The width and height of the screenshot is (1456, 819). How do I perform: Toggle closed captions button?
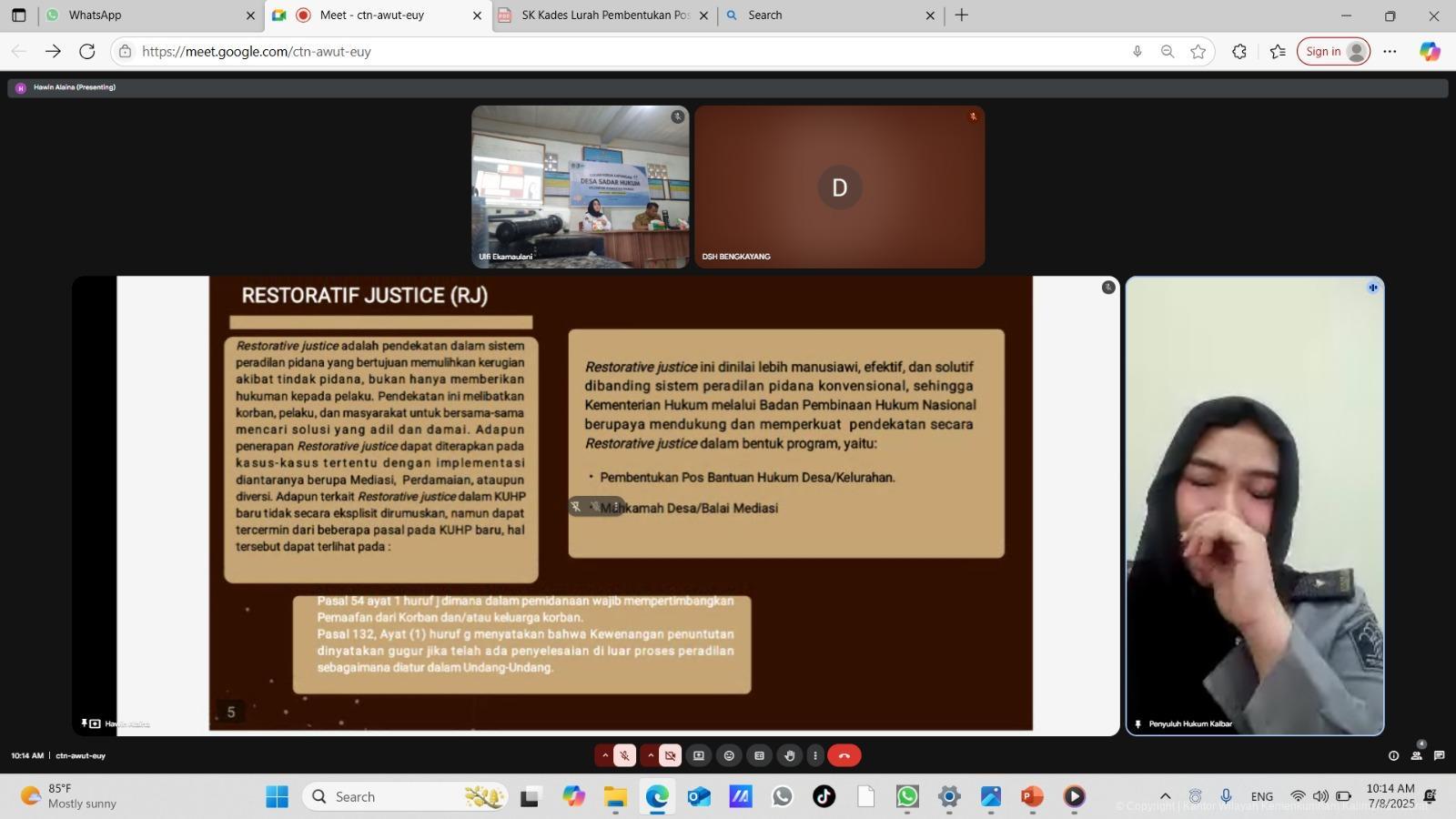click(759, 755)
